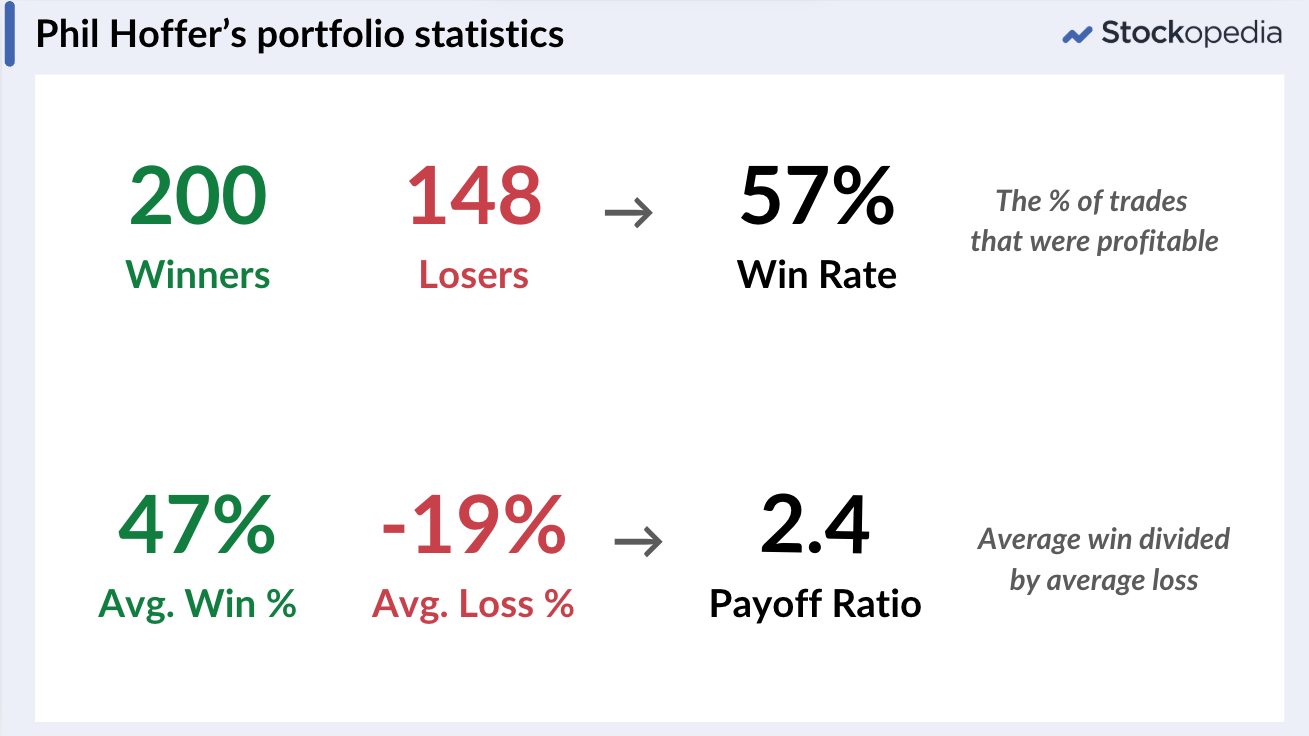Select the Avg. Win % label

pyautogui.click(x=197, y=604)
